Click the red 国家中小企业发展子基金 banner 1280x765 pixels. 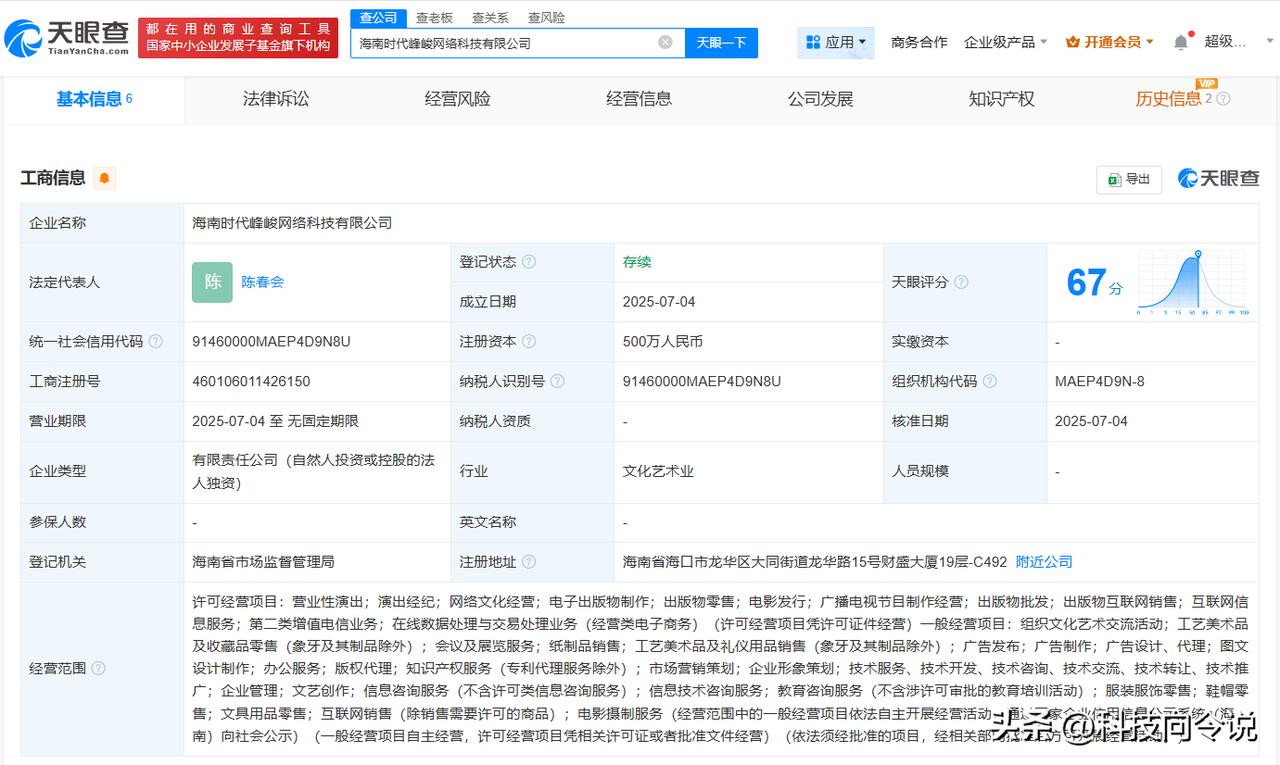click(239, 38)
